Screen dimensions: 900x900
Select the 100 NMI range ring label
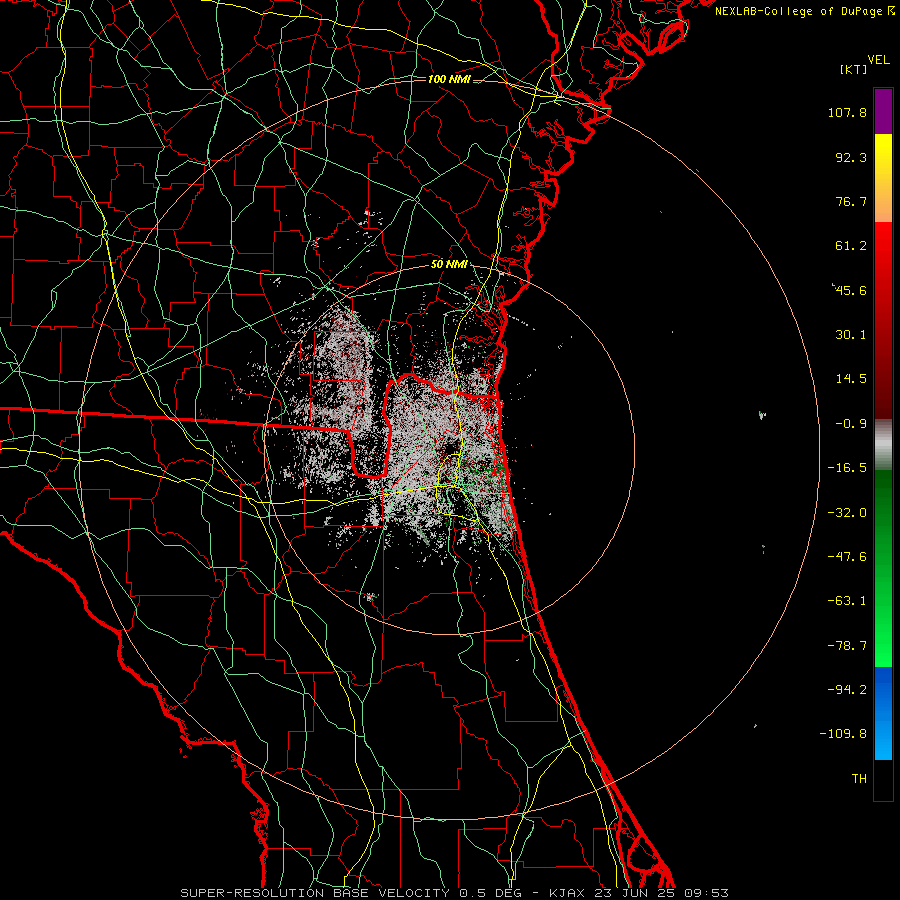tap(449, 79)
